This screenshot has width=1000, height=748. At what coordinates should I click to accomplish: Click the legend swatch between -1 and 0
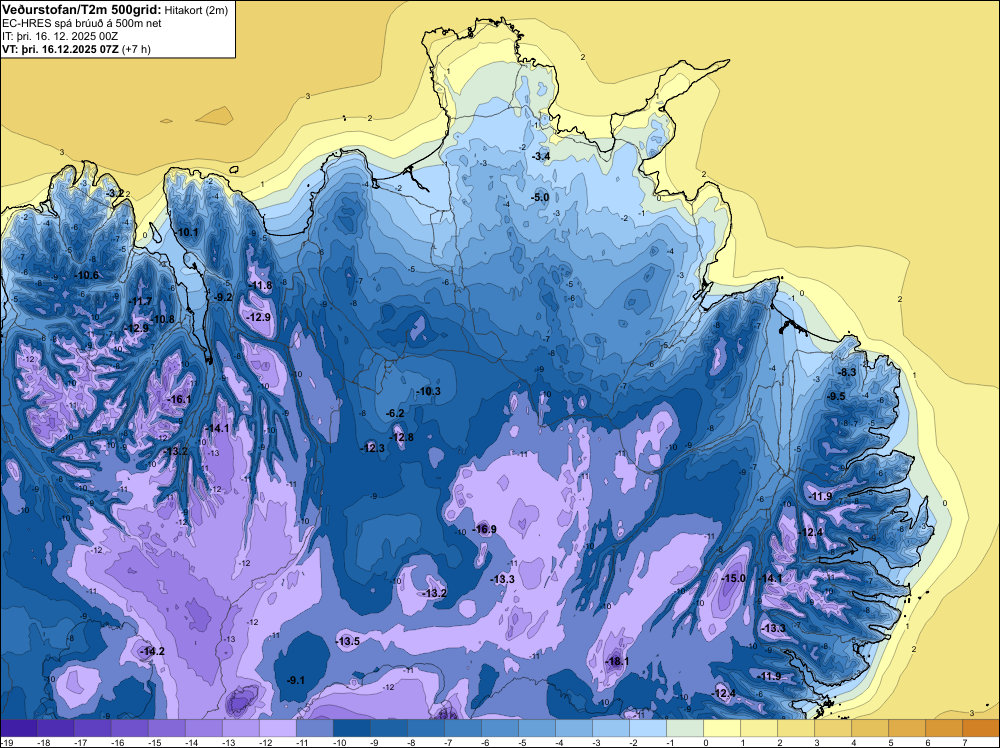point(684,728)
